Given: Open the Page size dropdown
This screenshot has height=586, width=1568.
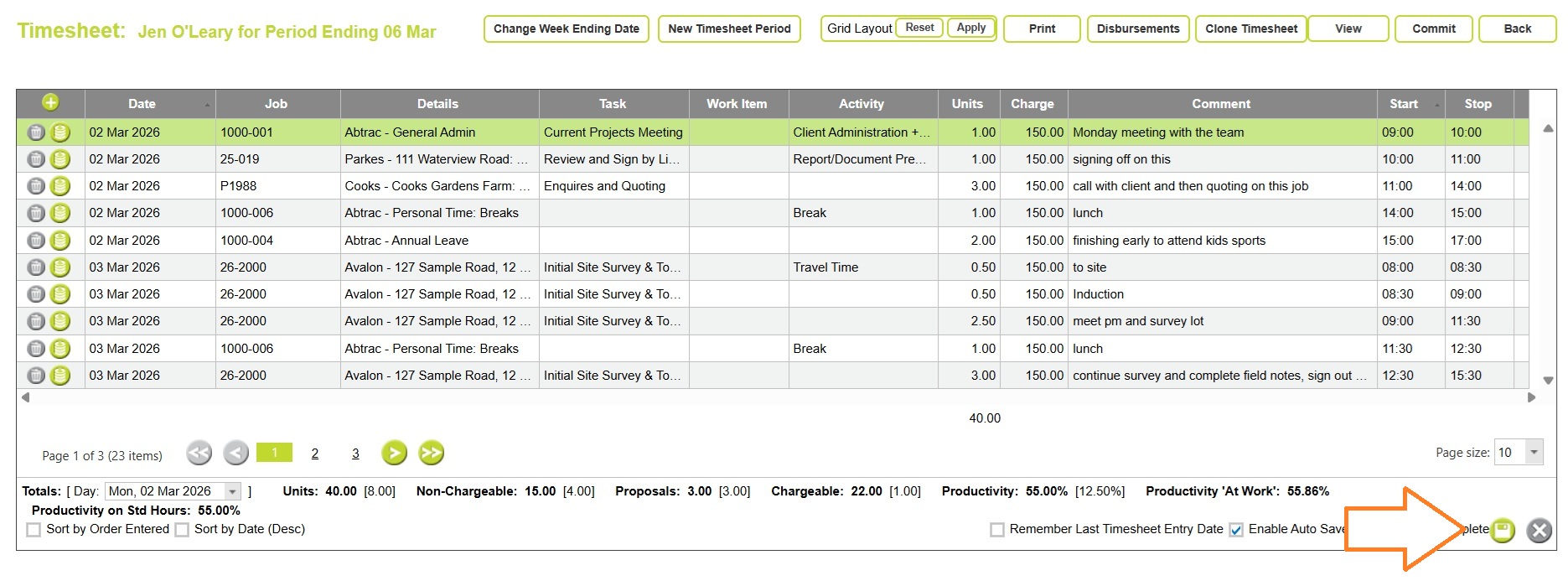Looking at the screenshot, I should coord(1534,453).
